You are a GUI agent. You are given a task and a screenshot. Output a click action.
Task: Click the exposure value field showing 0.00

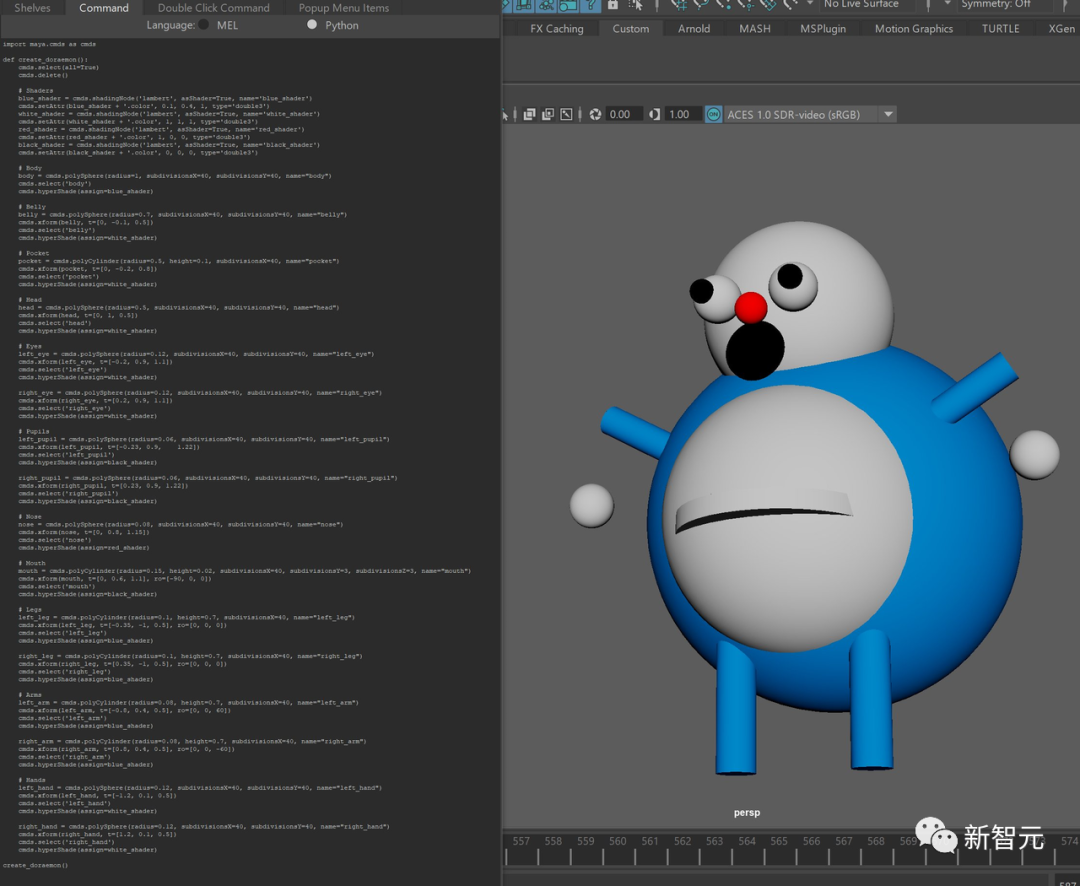pyautogui.click(x=620, y=114)
